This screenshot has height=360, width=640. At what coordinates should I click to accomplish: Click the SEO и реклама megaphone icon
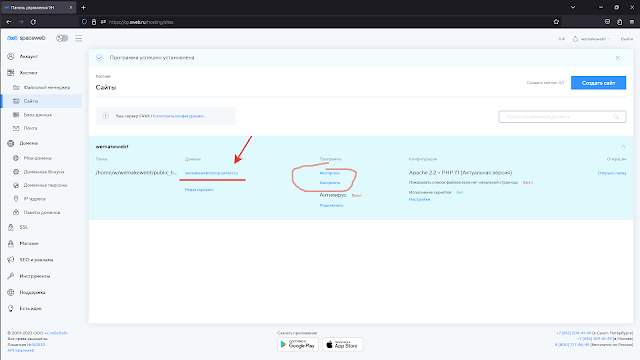(x=11, y=260)
